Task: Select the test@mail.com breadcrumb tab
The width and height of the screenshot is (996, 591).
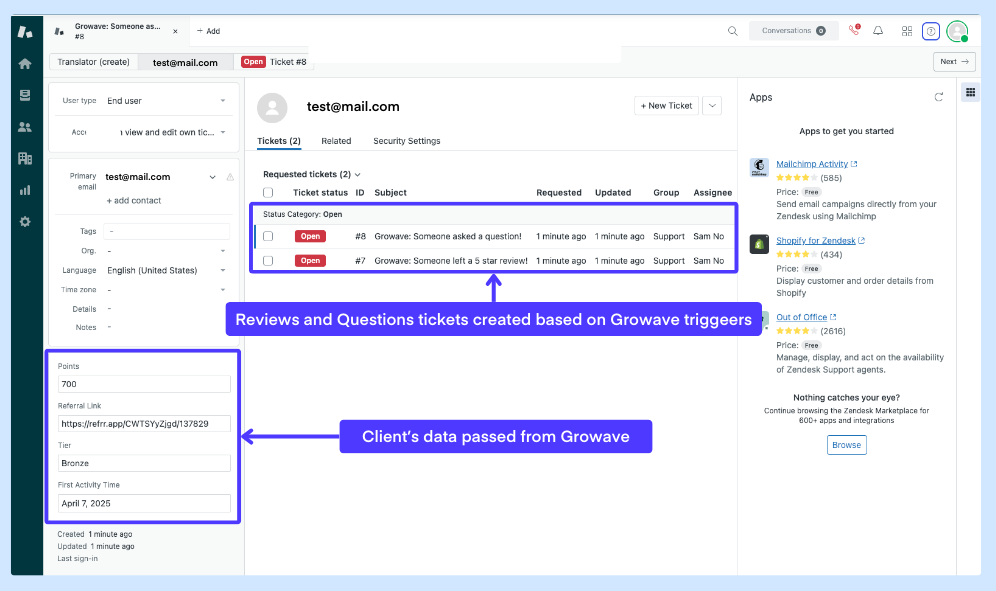Action: [185, 62]
